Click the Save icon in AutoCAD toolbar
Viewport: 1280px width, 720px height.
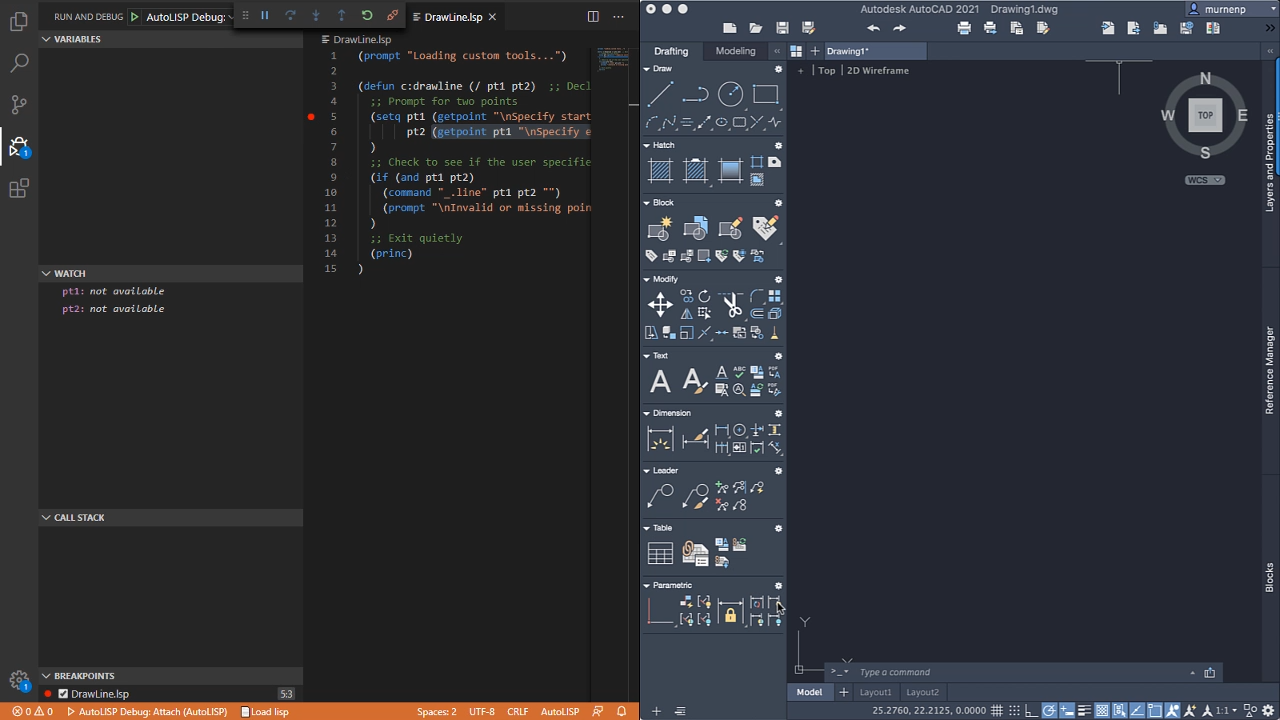782,28
